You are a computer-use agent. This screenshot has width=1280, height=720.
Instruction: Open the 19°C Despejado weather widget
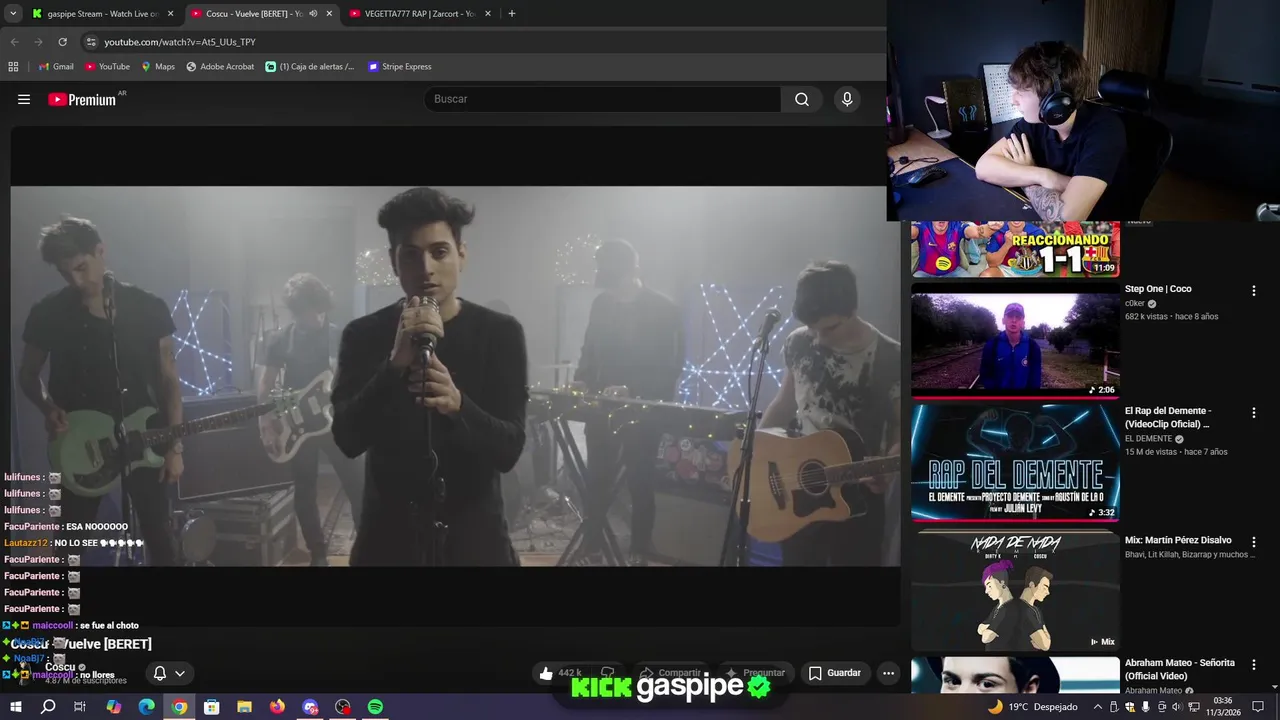pos(1033,707)
